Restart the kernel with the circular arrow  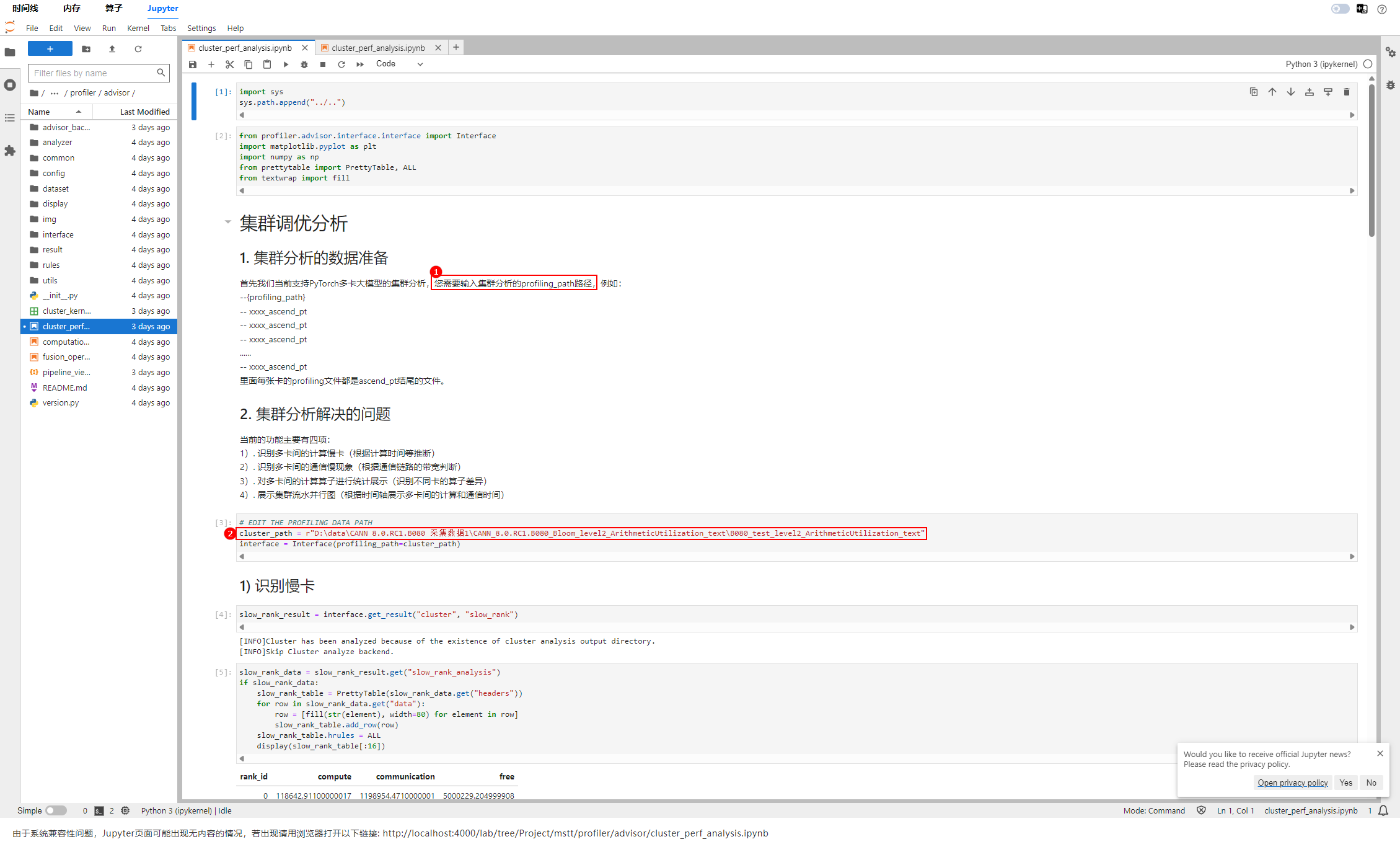click(341, 64)
